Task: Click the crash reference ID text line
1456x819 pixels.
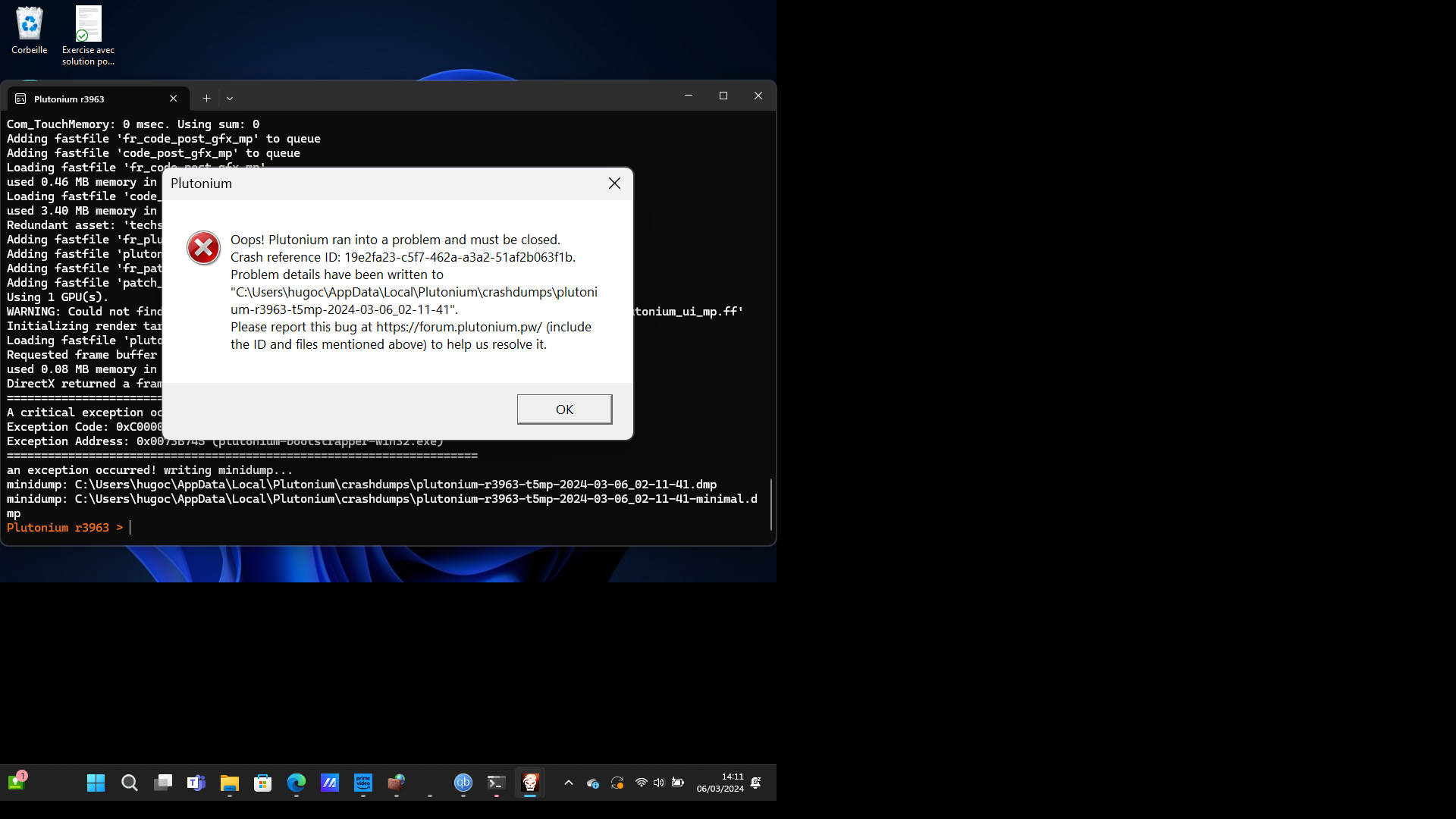Action: [403, 257]
